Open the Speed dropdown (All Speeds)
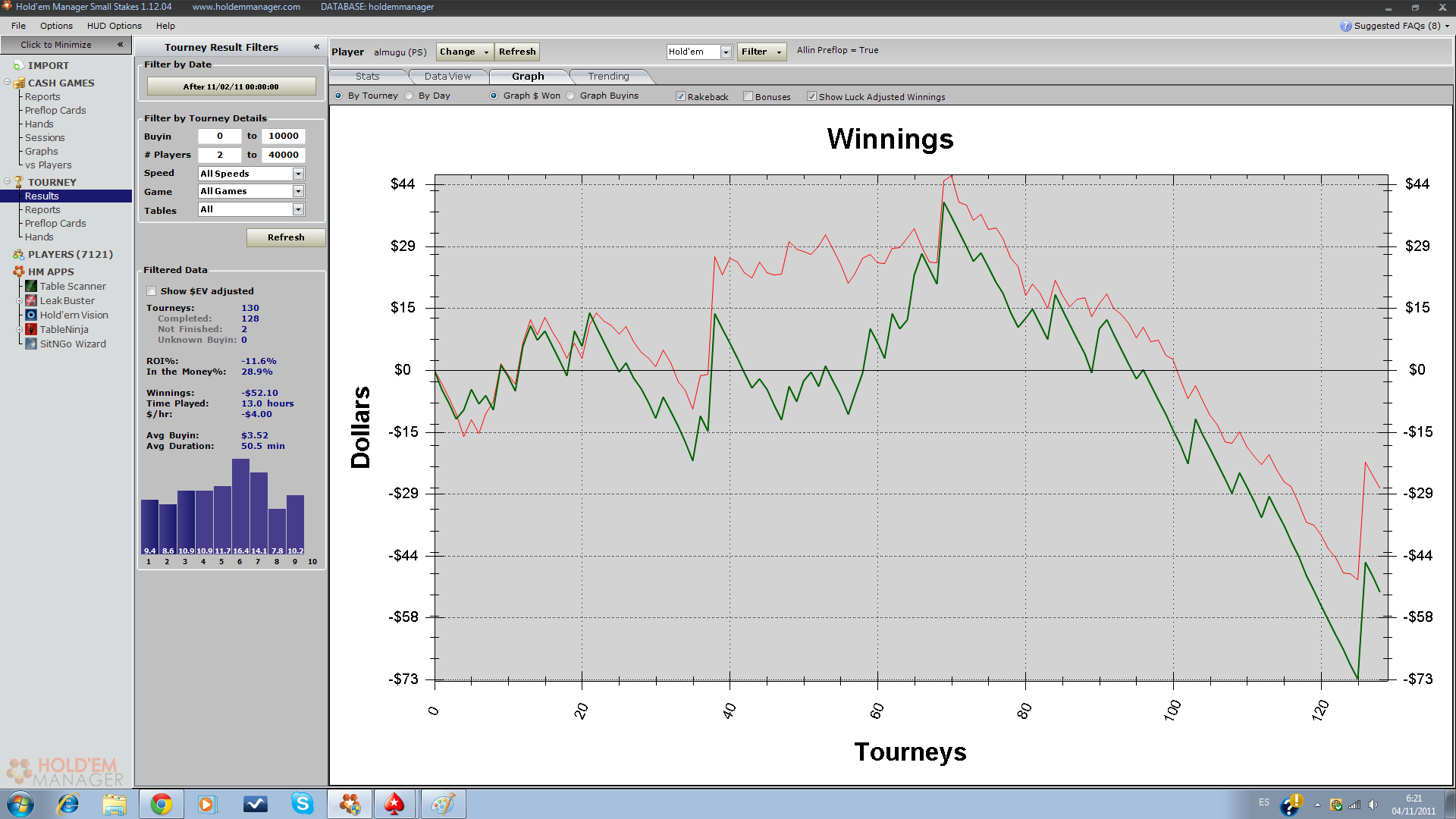This screenshot has width=1456, height=819. [298, 174]
